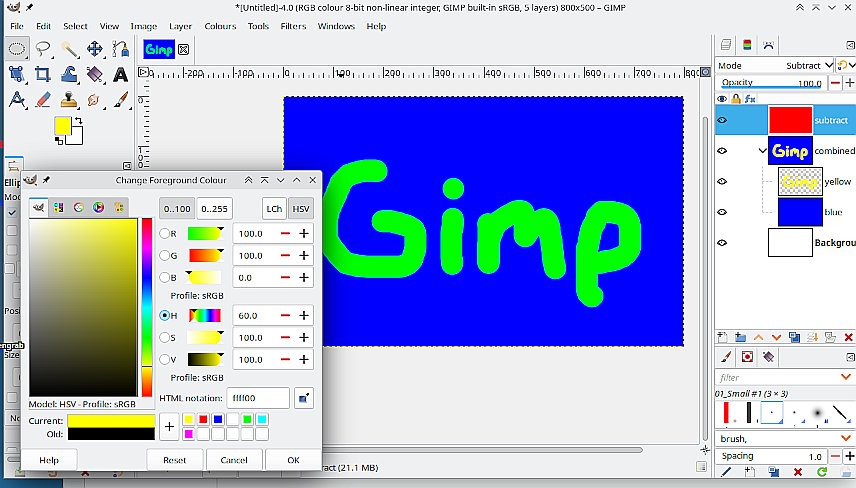Open the brush tag dropdown
Viewport: 856px width, 488px height.
pyautogui.click(x=846, y=439)
